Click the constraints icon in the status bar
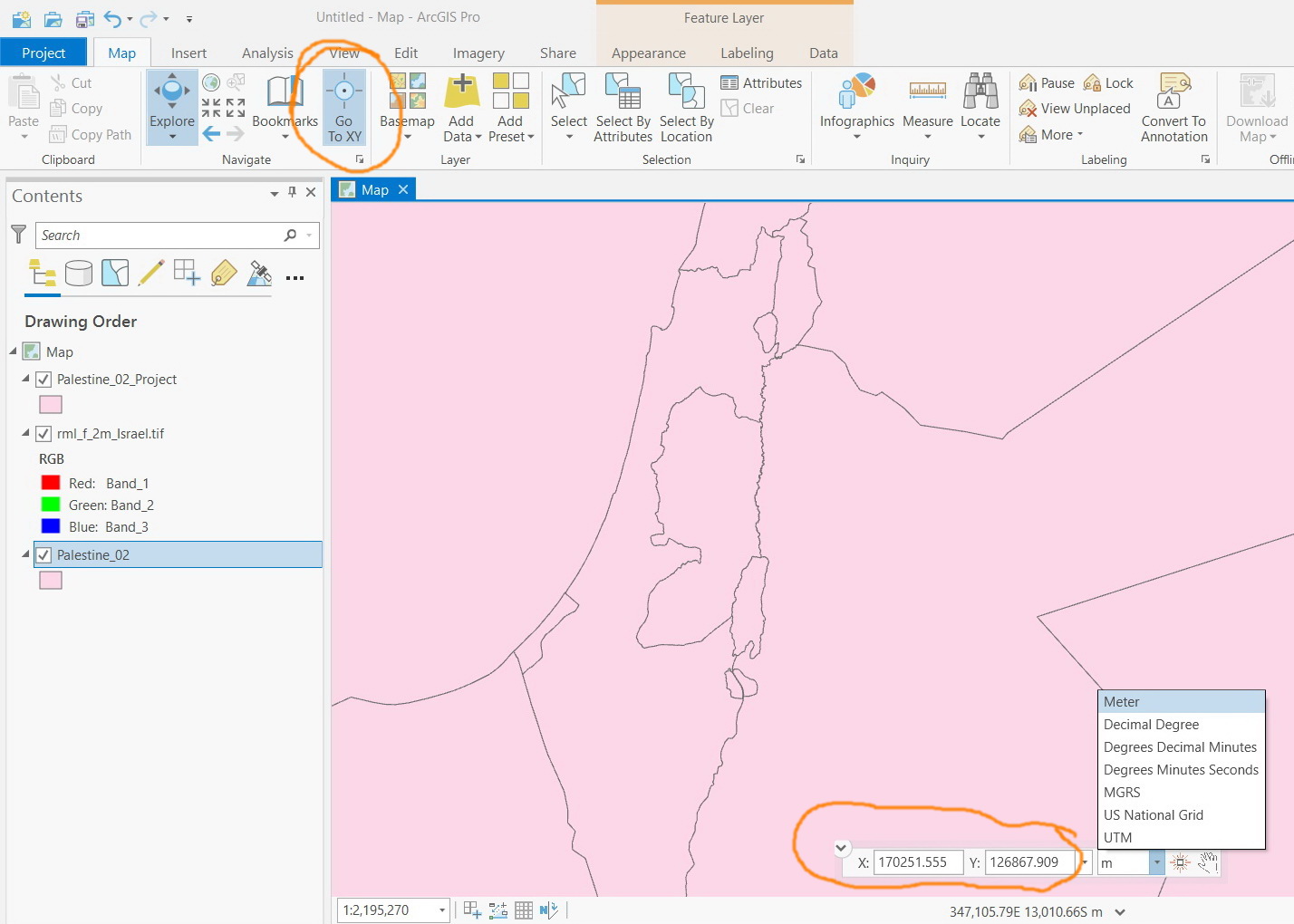The width and height of the screenshot is (1294, 924). (498, 910)
